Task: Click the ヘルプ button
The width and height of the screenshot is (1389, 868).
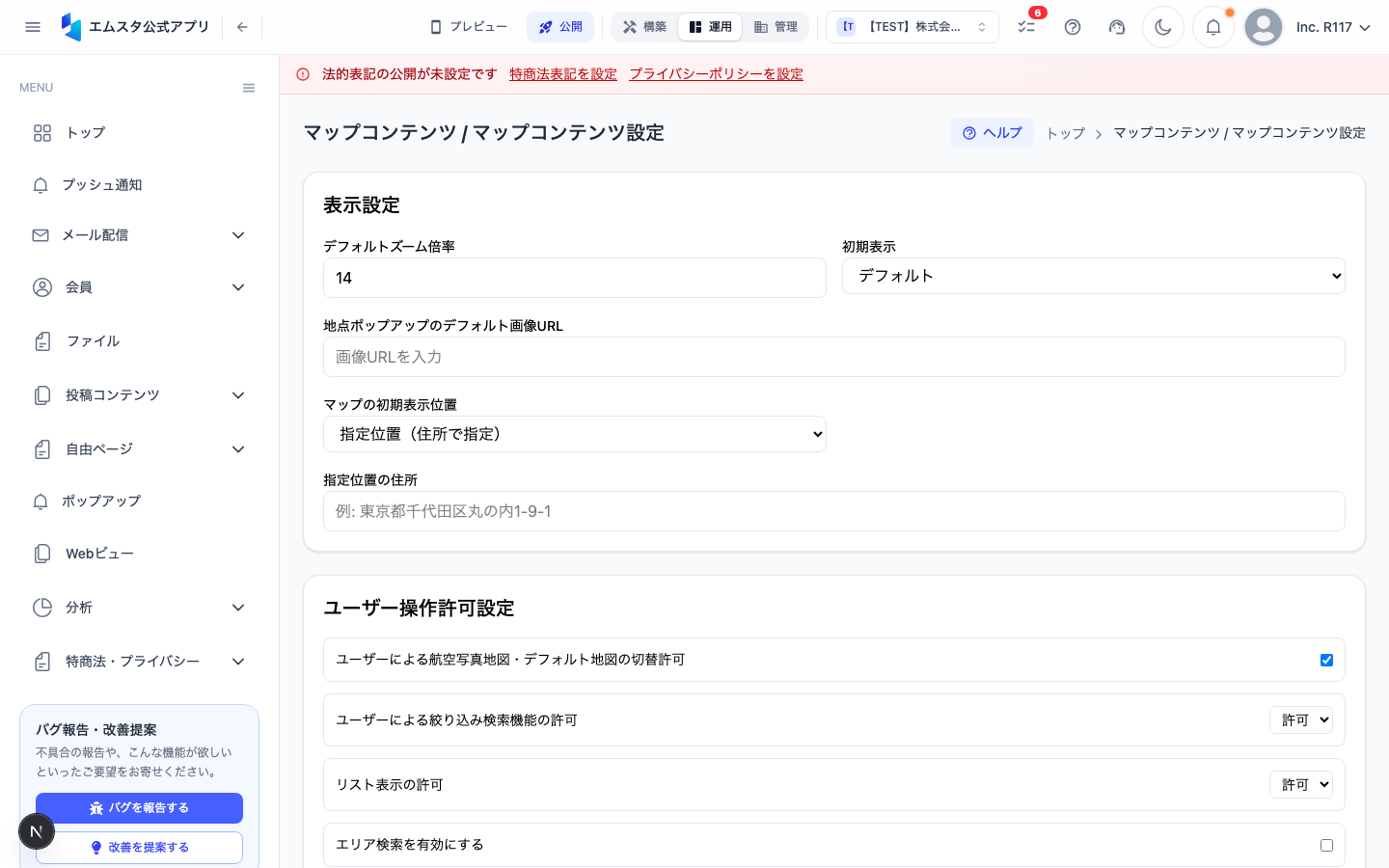Action: [x=992, y=133]
